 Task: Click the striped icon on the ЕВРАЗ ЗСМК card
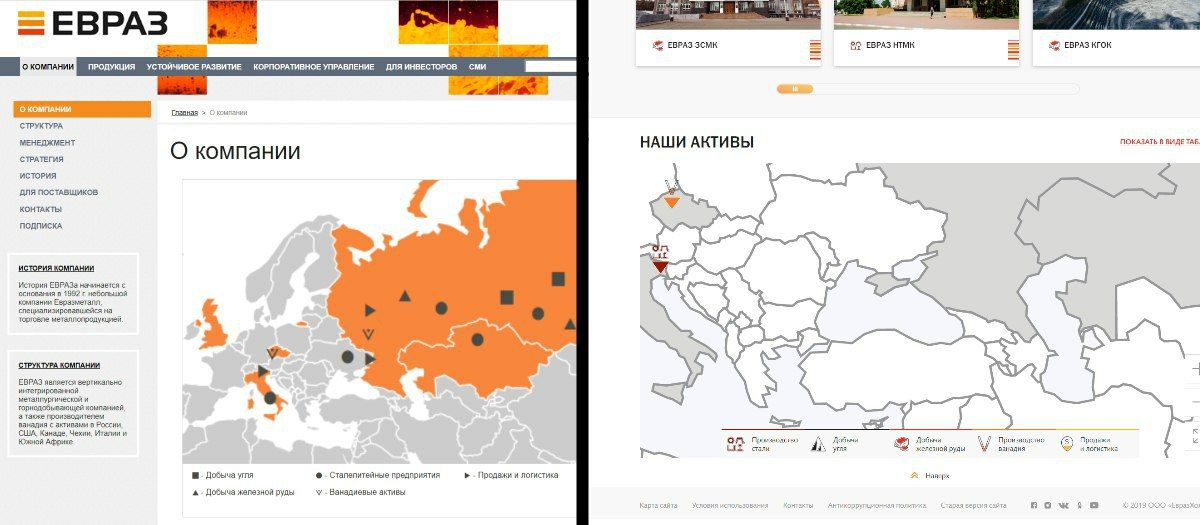coord(815,50)
